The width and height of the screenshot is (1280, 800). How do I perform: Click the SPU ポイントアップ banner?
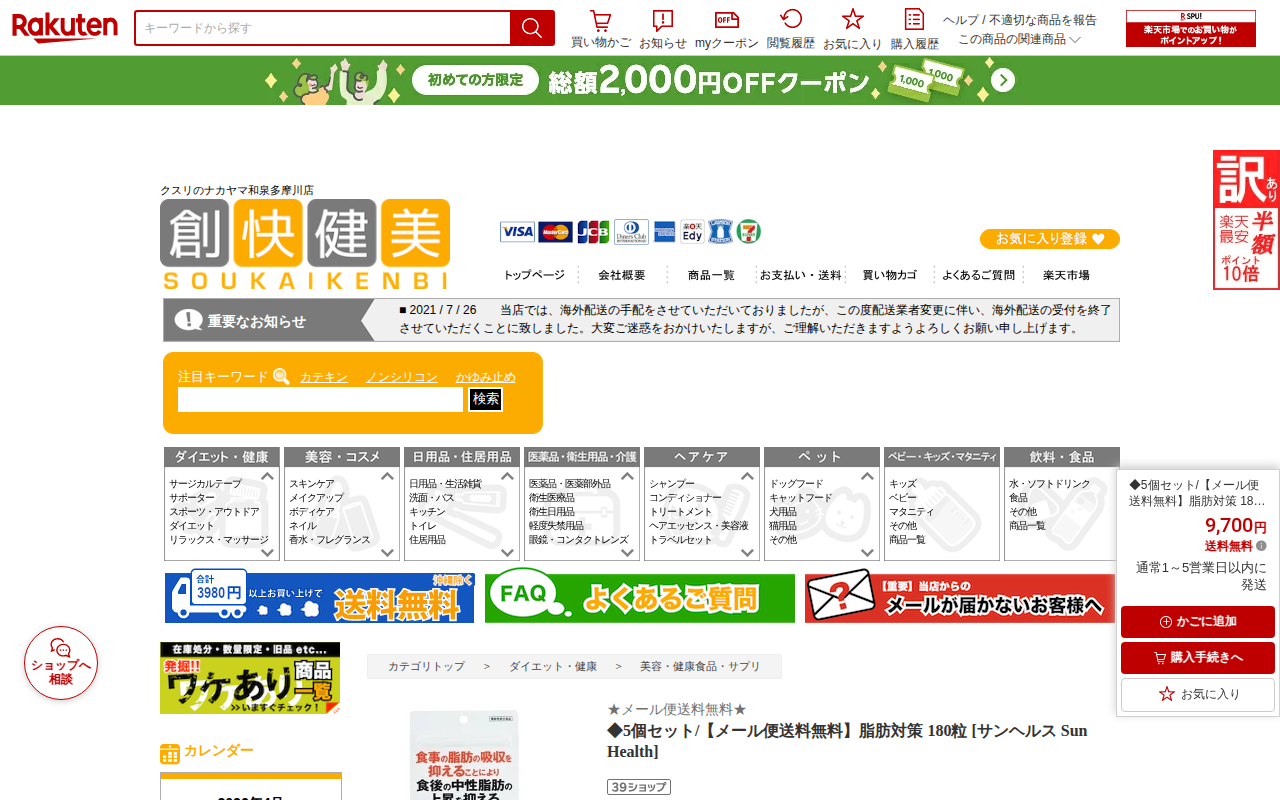(1191, 29)
